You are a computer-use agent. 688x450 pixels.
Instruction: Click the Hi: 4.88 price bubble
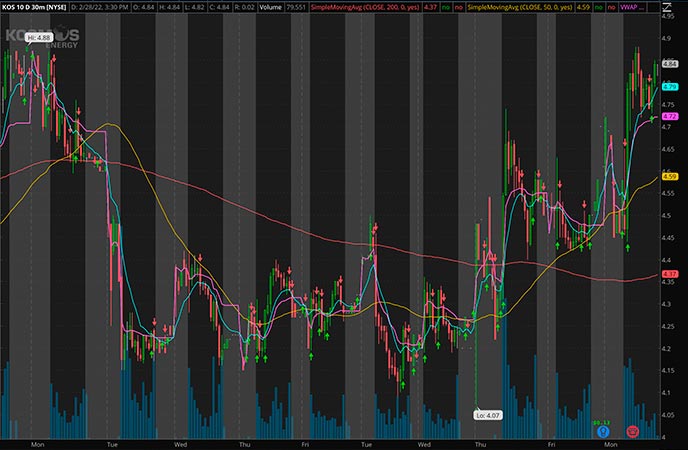pyautogui.click(x=39, y=38)
